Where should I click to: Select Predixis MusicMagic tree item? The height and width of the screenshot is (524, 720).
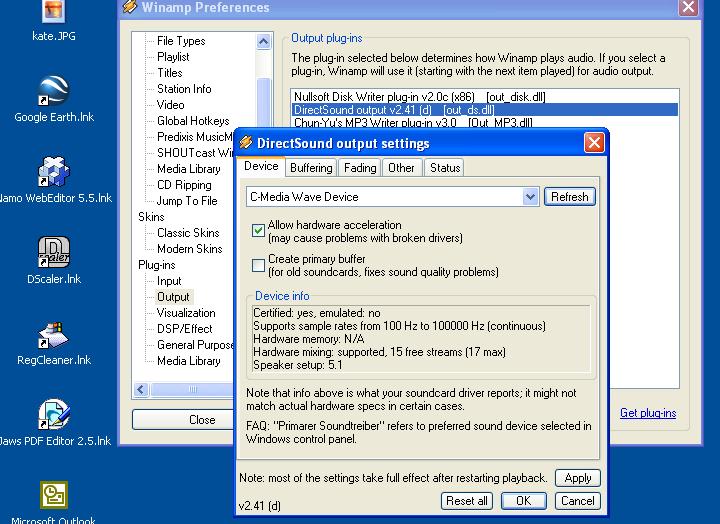195,137
